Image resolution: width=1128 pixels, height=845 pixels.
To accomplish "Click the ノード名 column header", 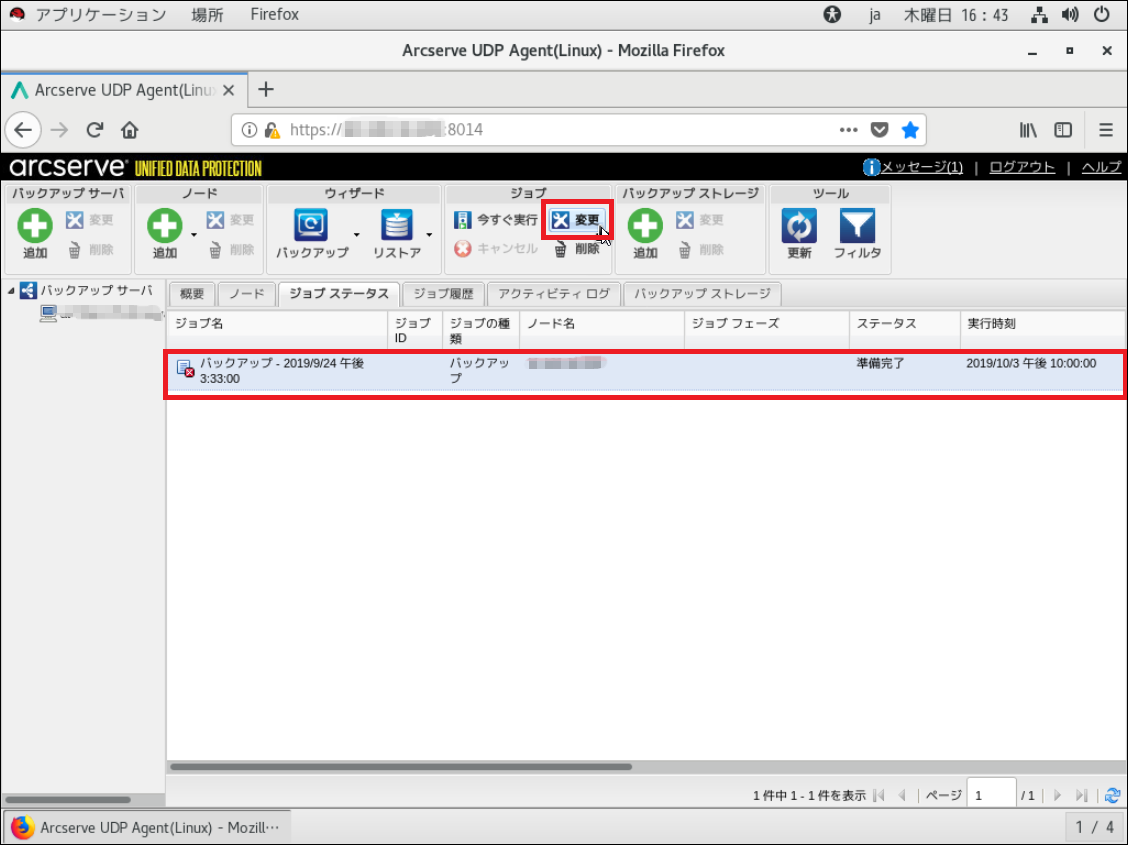I will 601,330.
